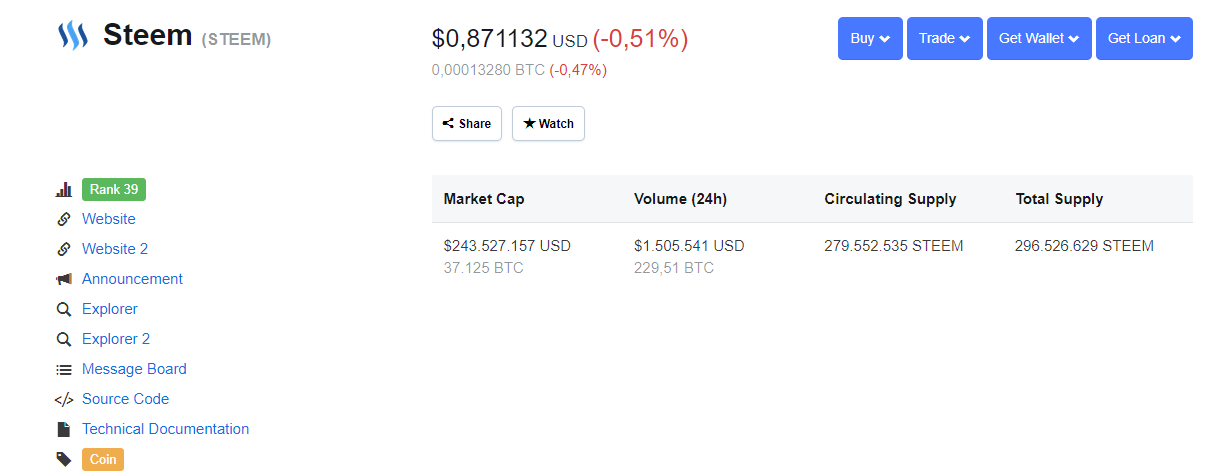Click the magnifier icon beside Explorer
The image size is (1216, 476).
[64, 309]
